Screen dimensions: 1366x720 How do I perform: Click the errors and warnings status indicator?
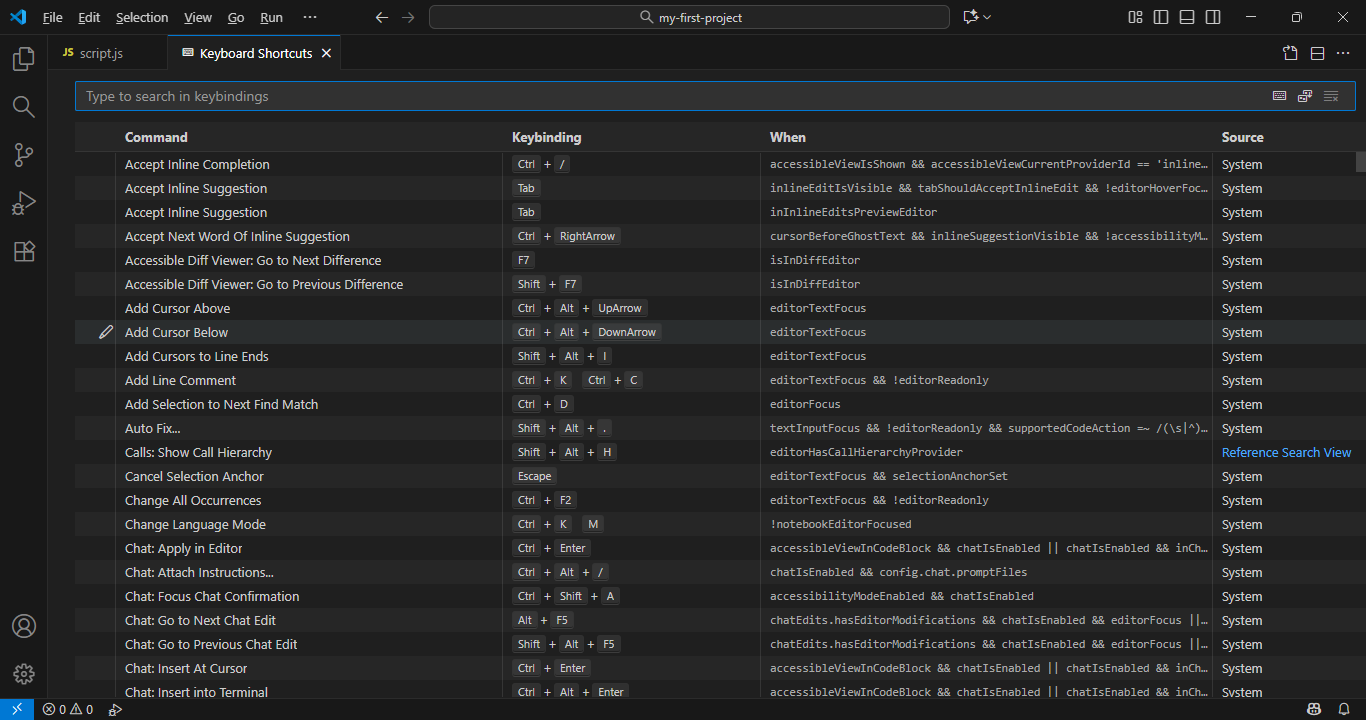[x=68, y=709]
